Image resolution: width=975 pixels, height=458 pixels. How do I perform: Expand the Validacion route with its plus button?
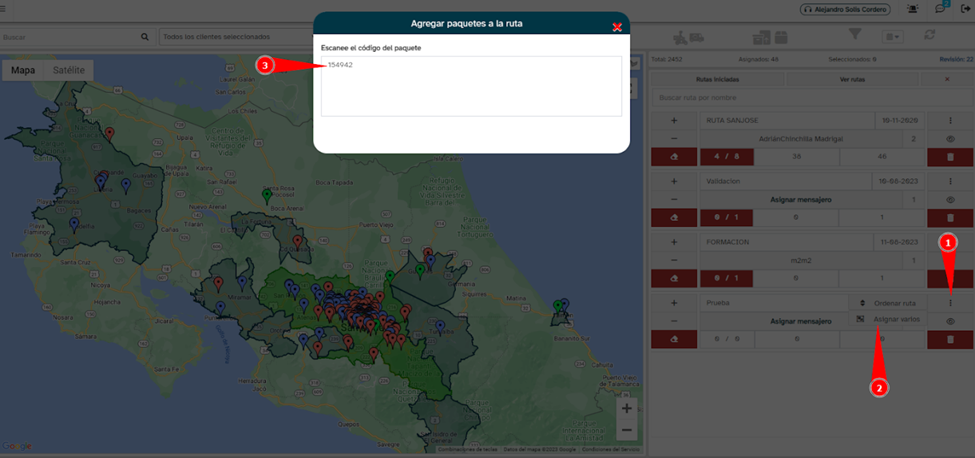(674, 181)
